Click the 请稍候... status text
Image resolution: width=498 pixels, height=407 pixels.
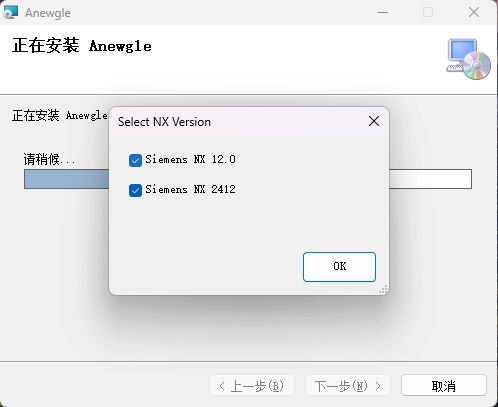click(49, 159)
